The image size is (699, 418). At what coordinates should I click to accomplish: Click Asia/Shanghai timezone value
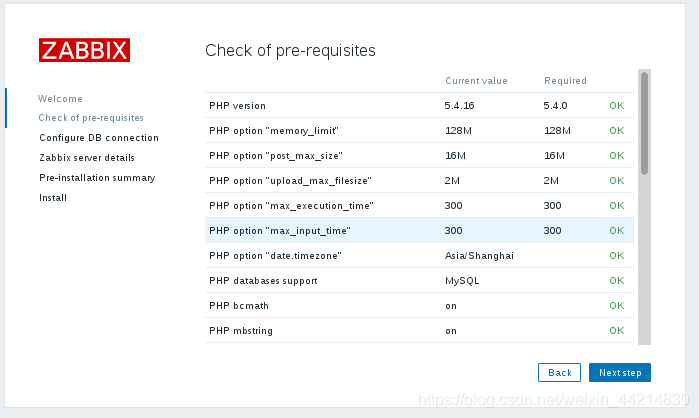pos(479,256)
